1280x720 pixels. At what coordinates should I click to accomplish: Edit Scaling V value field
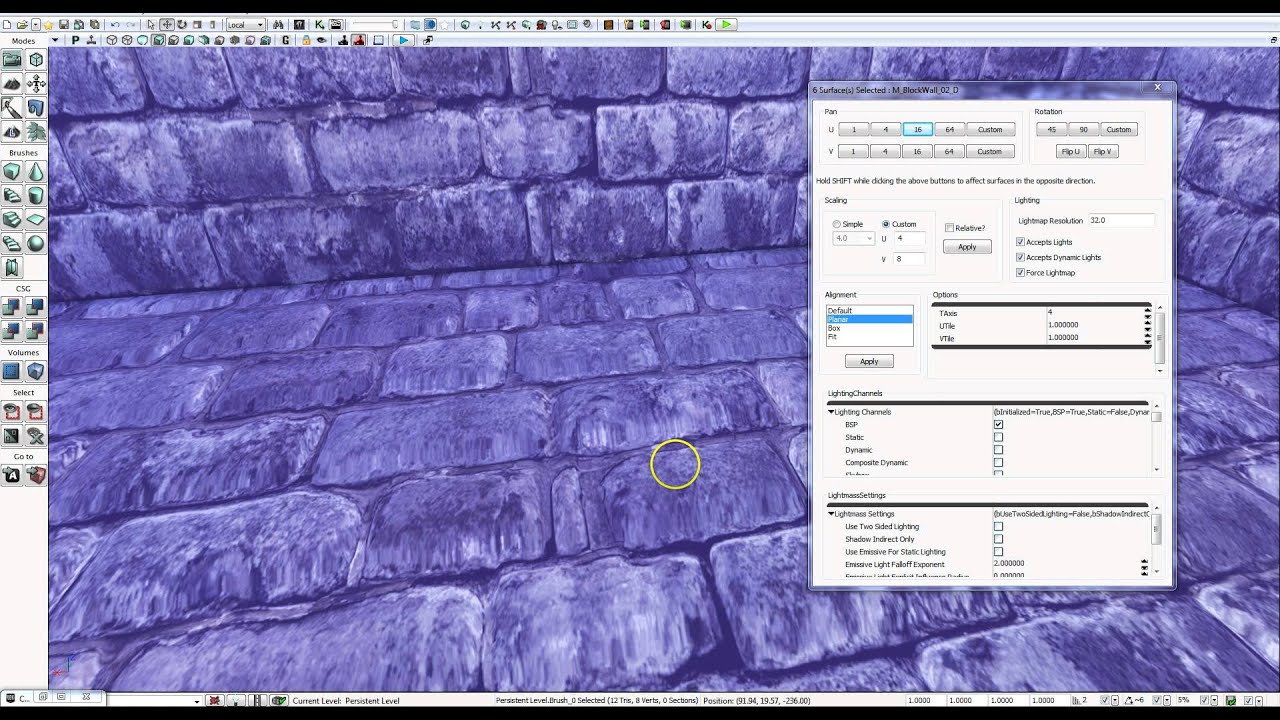click(910, 259)
